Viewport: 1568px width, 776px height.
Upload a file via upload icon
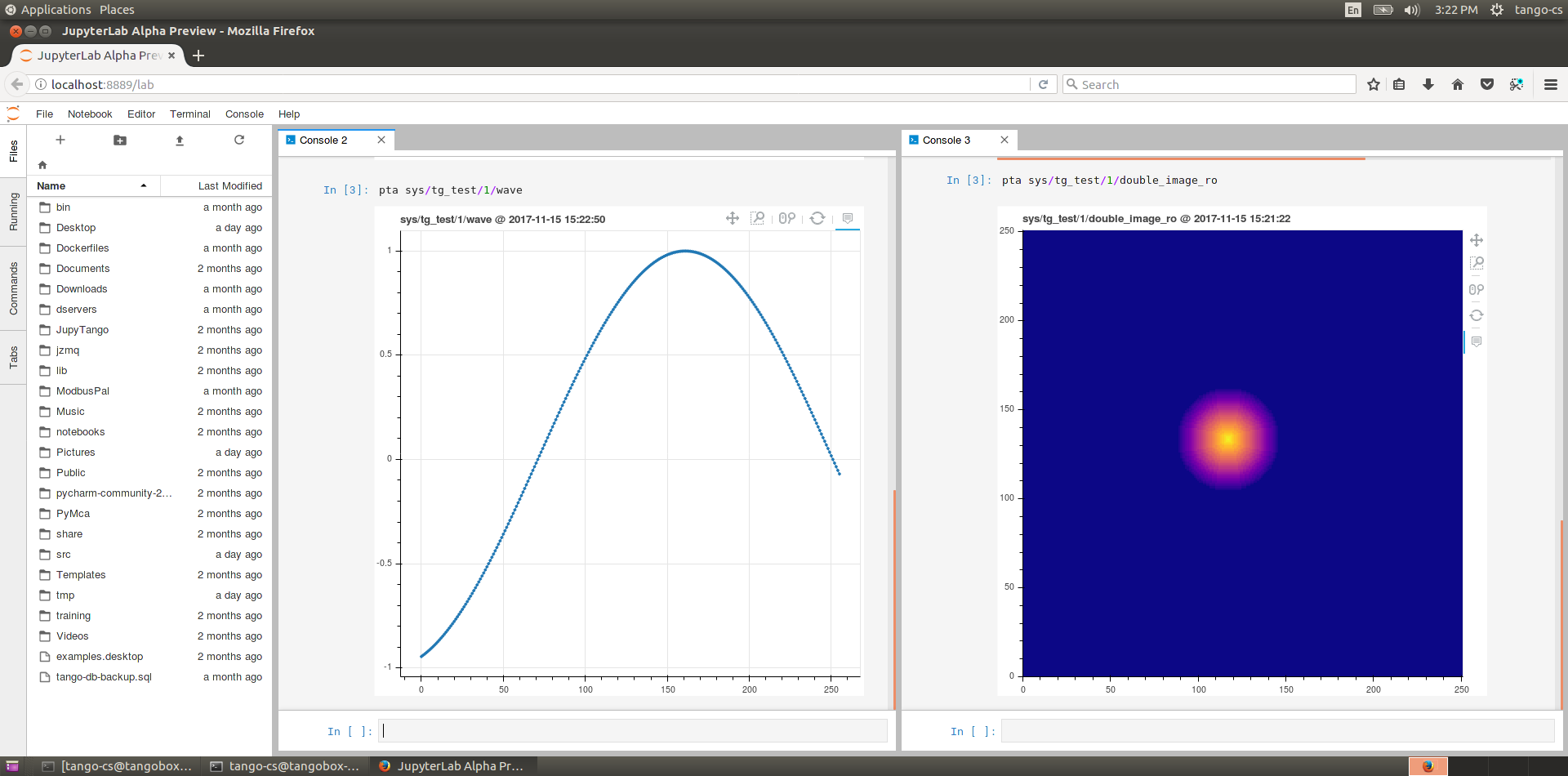(180, 140)
